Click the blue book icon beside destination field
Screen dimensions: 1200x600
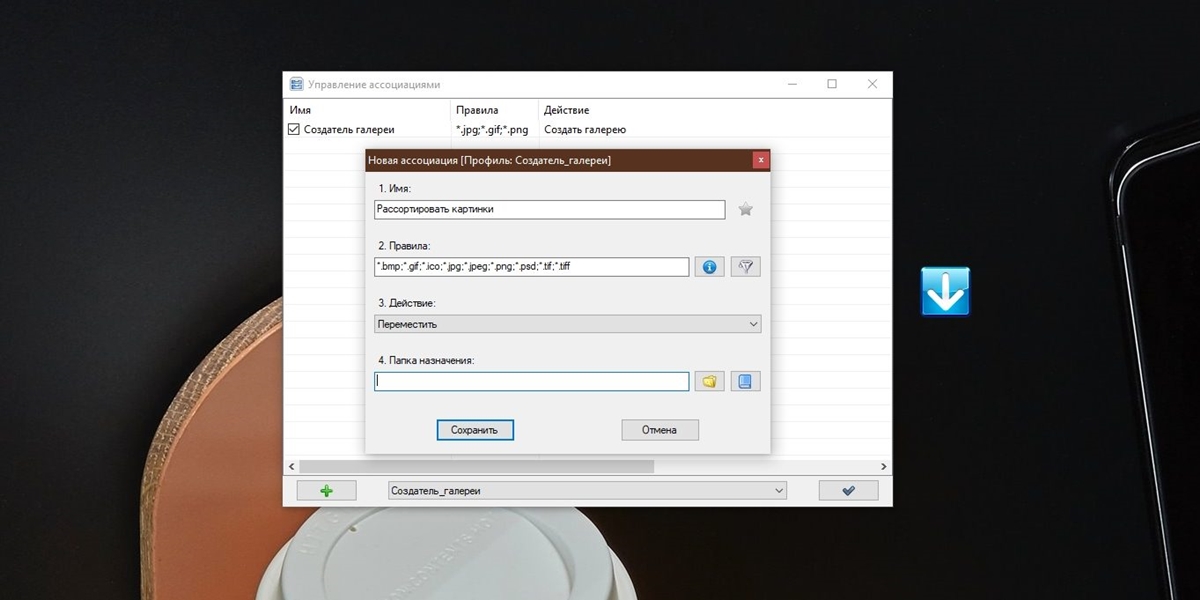pyautogui.click(x=746, y=381)
